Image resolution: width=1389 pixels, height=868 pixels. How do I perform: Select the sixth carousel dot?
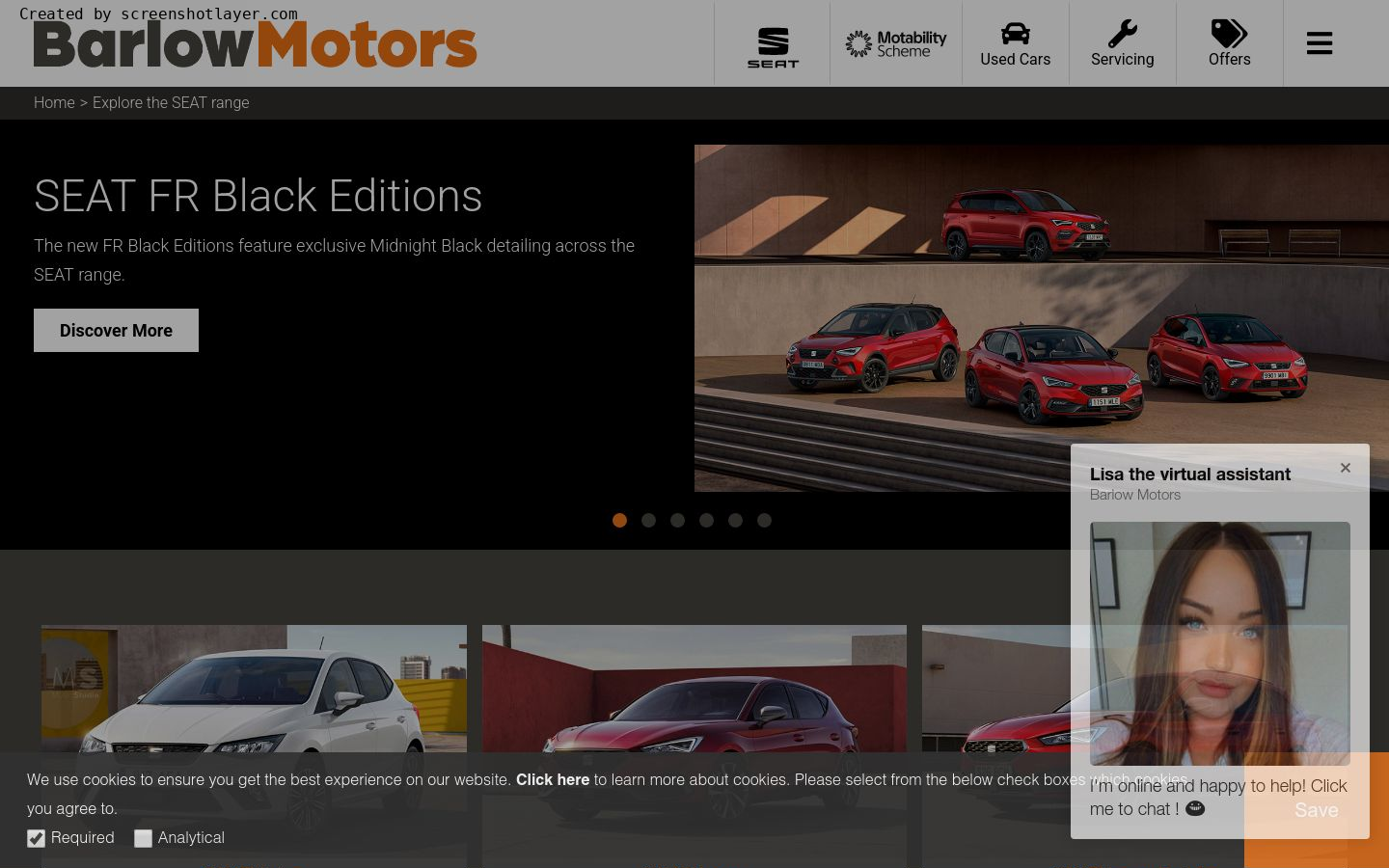point(764,521)
